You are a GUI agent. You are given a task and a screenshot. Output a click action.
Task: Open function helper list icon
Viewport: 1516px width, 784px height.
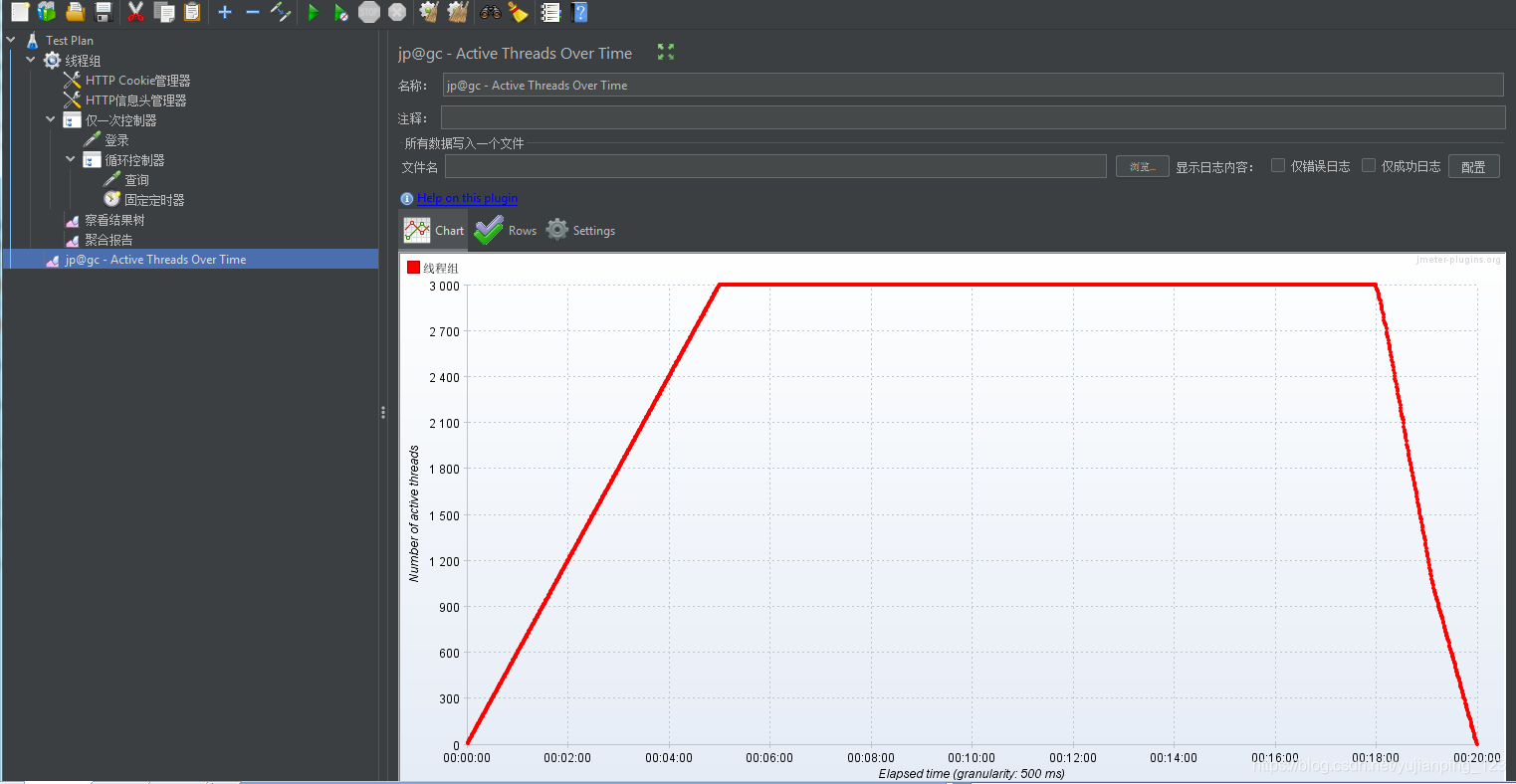[x=550, y=12]
